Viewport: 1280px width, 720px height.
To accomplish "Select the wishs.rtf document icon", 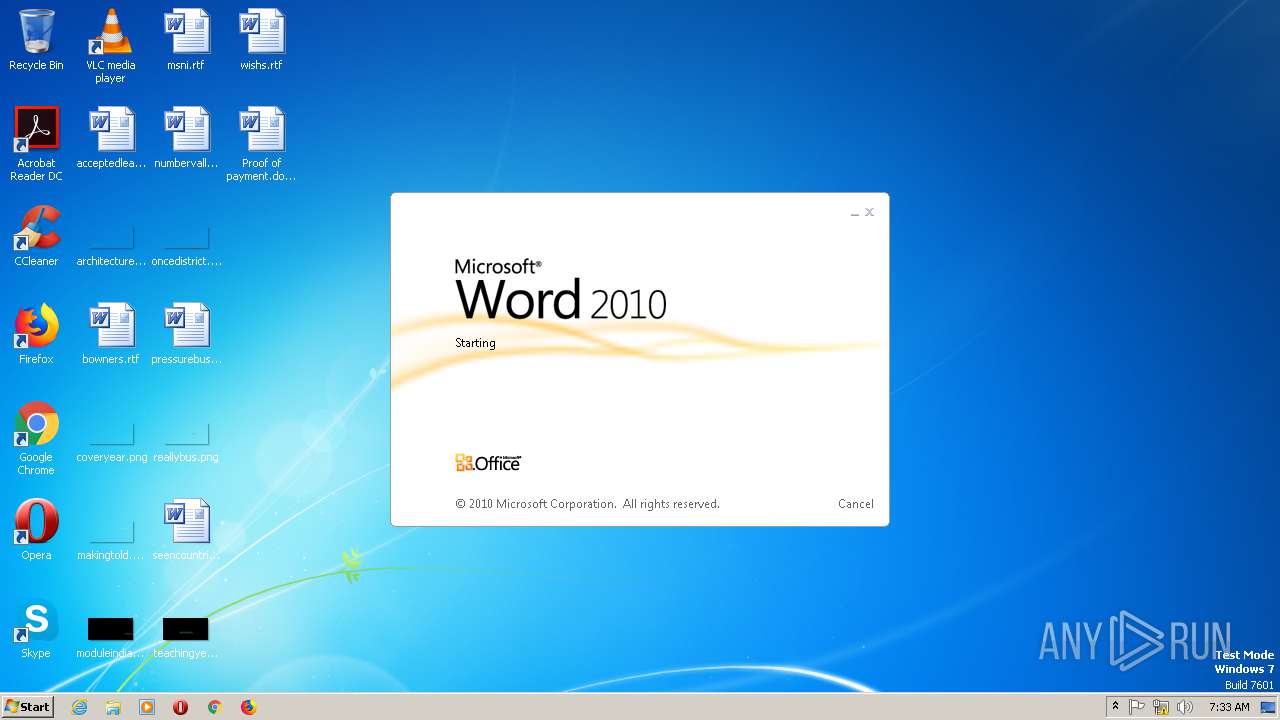I will point(261,40).
